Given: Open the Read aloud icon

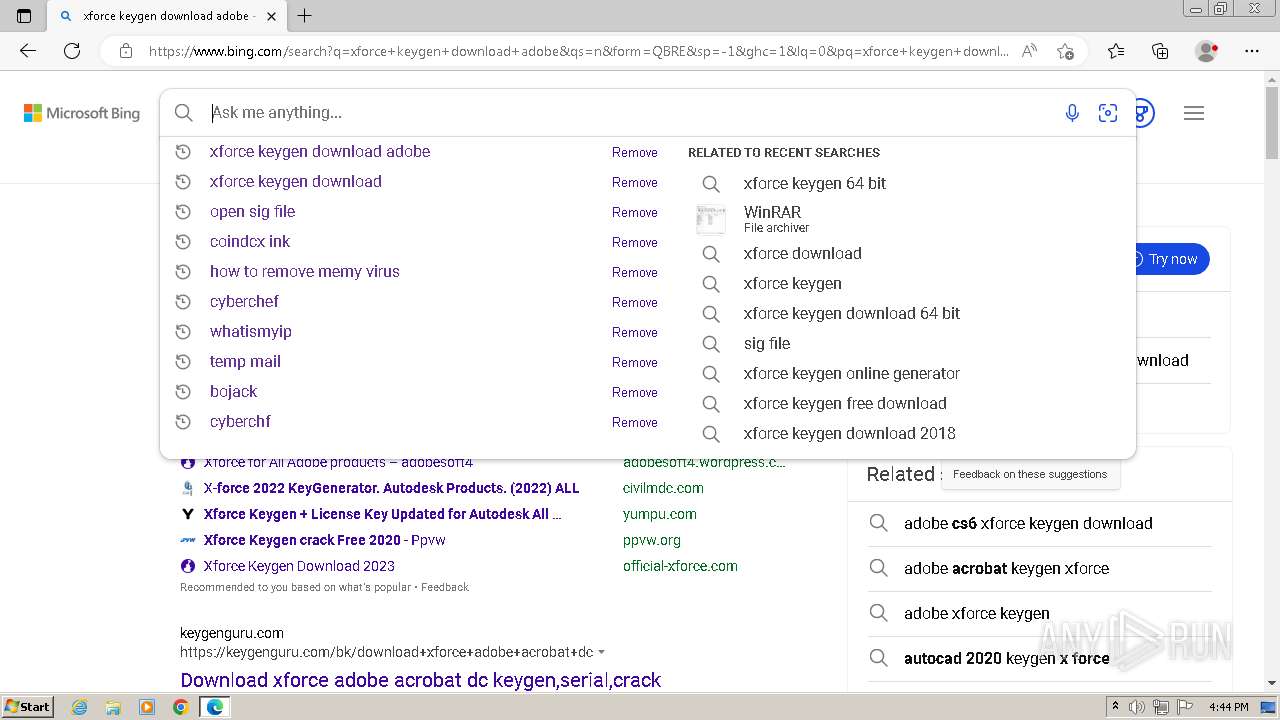Looking at the screenshot, I should click(x=1029, y=51).
